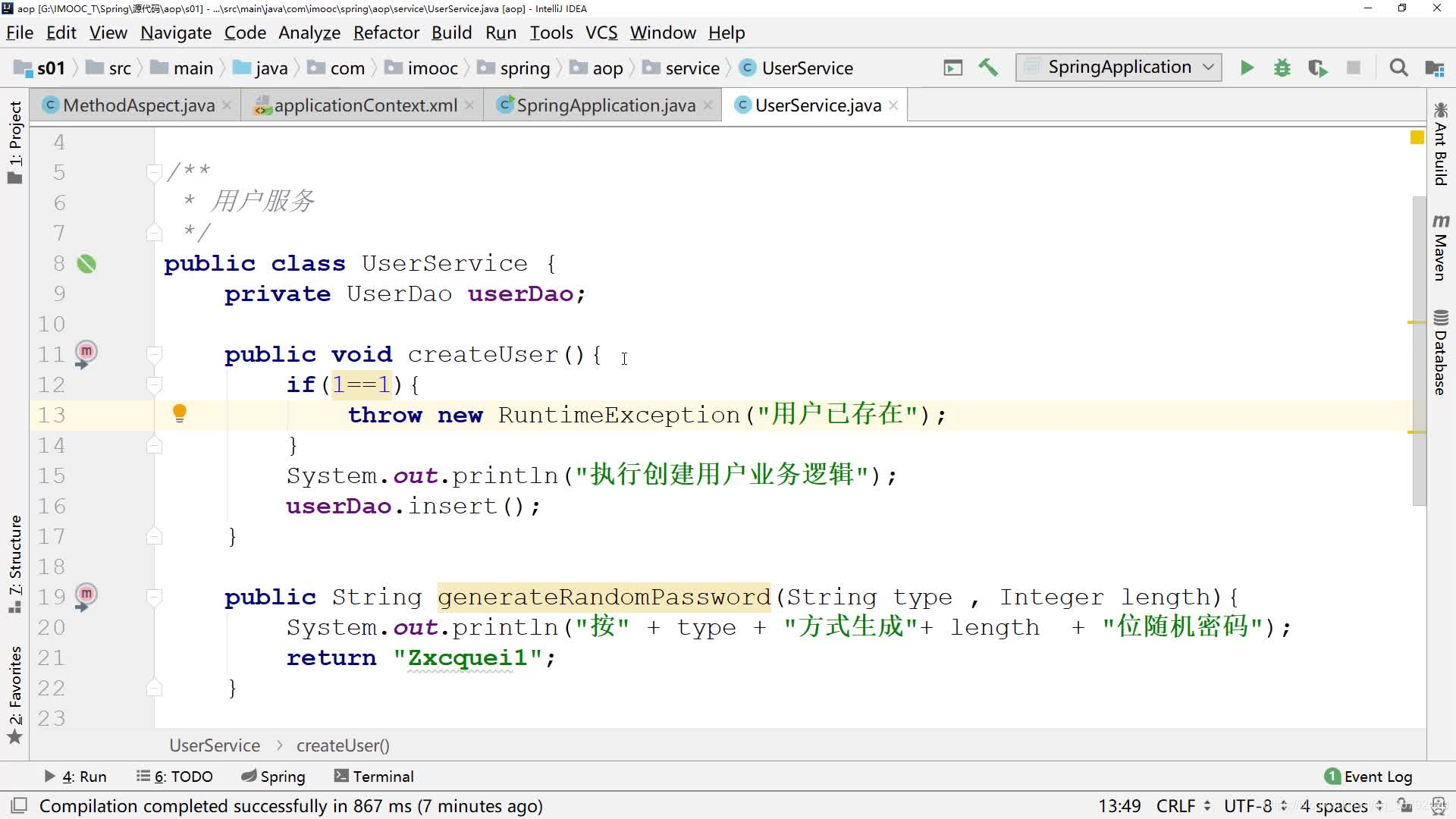Run SpringApplication with the green play icon
The width and height of the screenshot is (1456, 819).
1247,67
